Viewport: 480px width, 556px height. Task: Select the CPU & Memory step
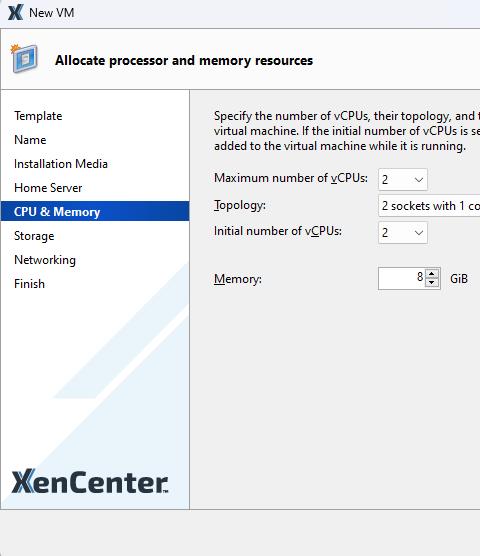click(95, 211)
